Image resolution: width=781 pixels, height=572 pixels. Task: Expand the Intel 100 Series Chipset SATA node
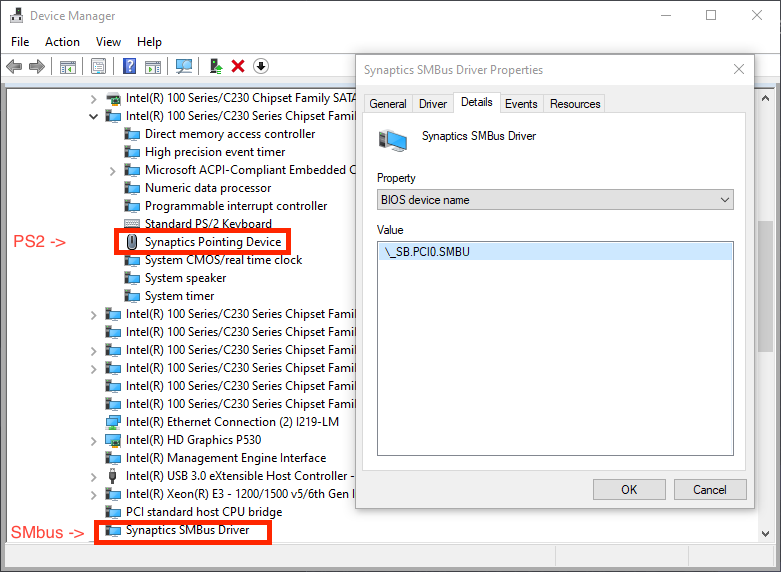coord(94,99)
